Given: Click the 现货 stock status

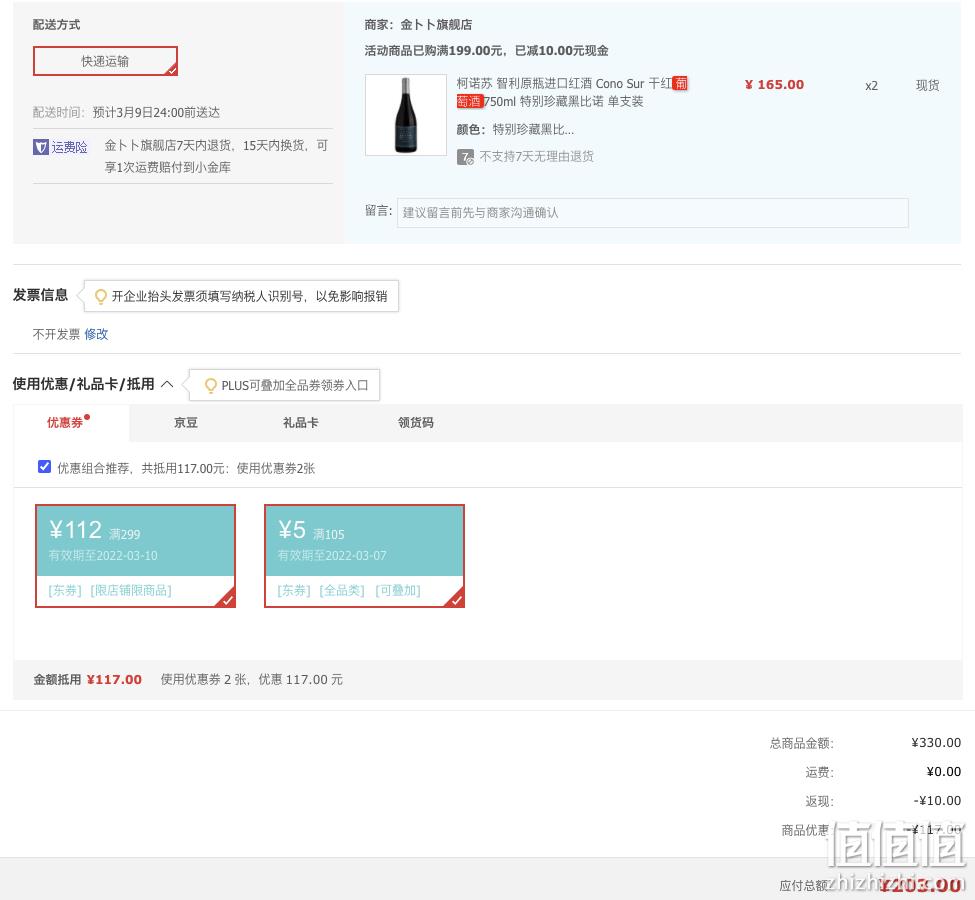Looking at the screenshot, I should (x=927, y=86).
